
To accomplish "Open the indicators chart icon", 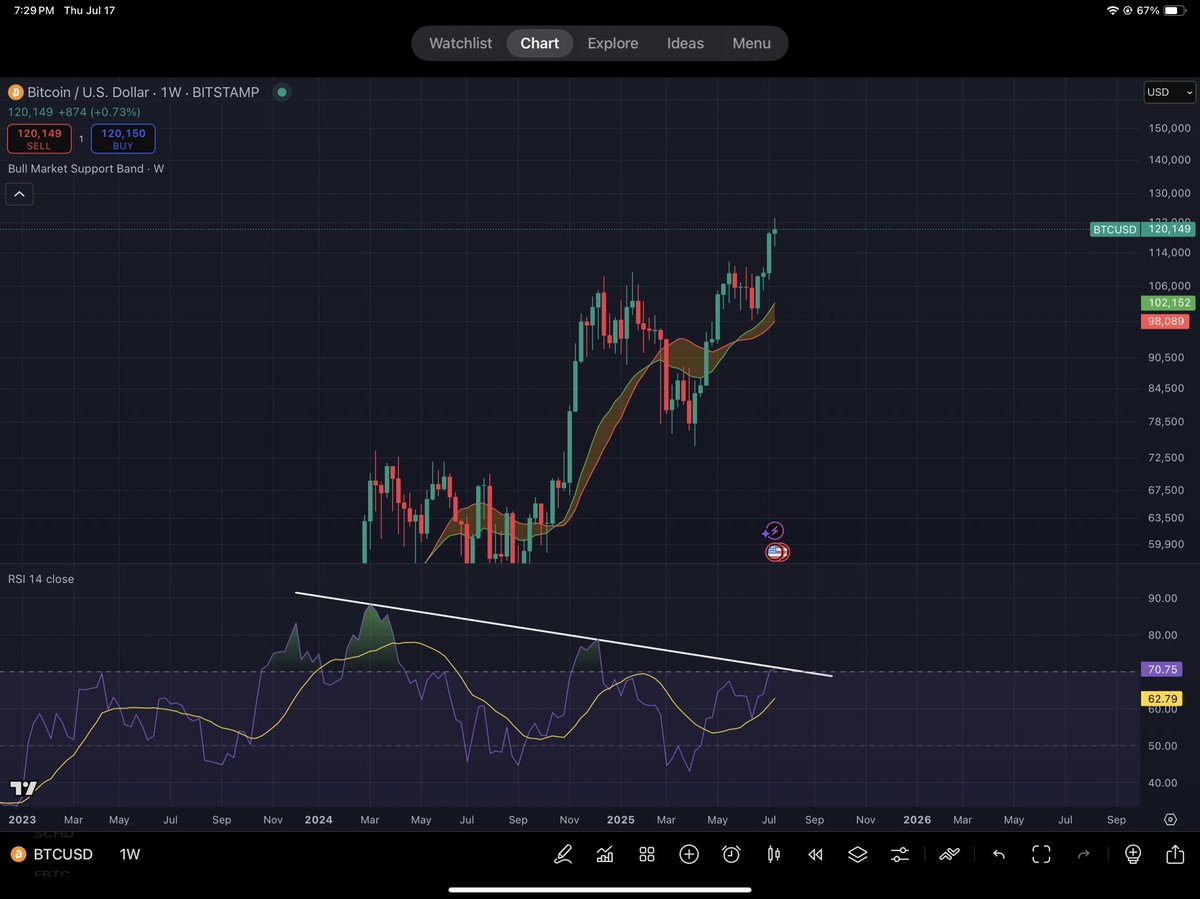I will (605, 854).
